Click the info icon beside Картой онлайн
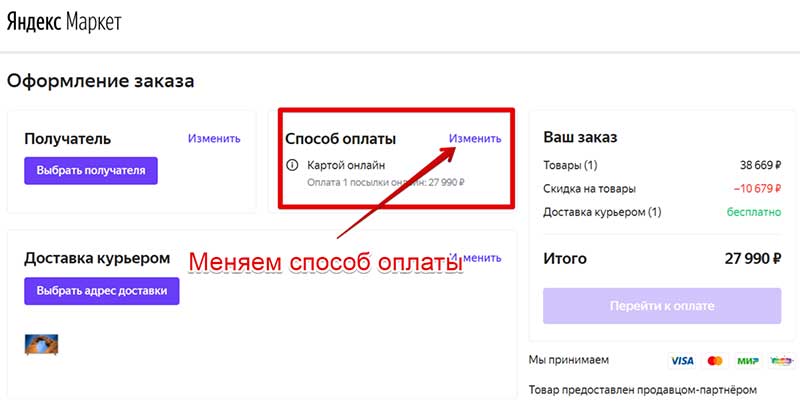The image size is (800, 404). [292, 165]
